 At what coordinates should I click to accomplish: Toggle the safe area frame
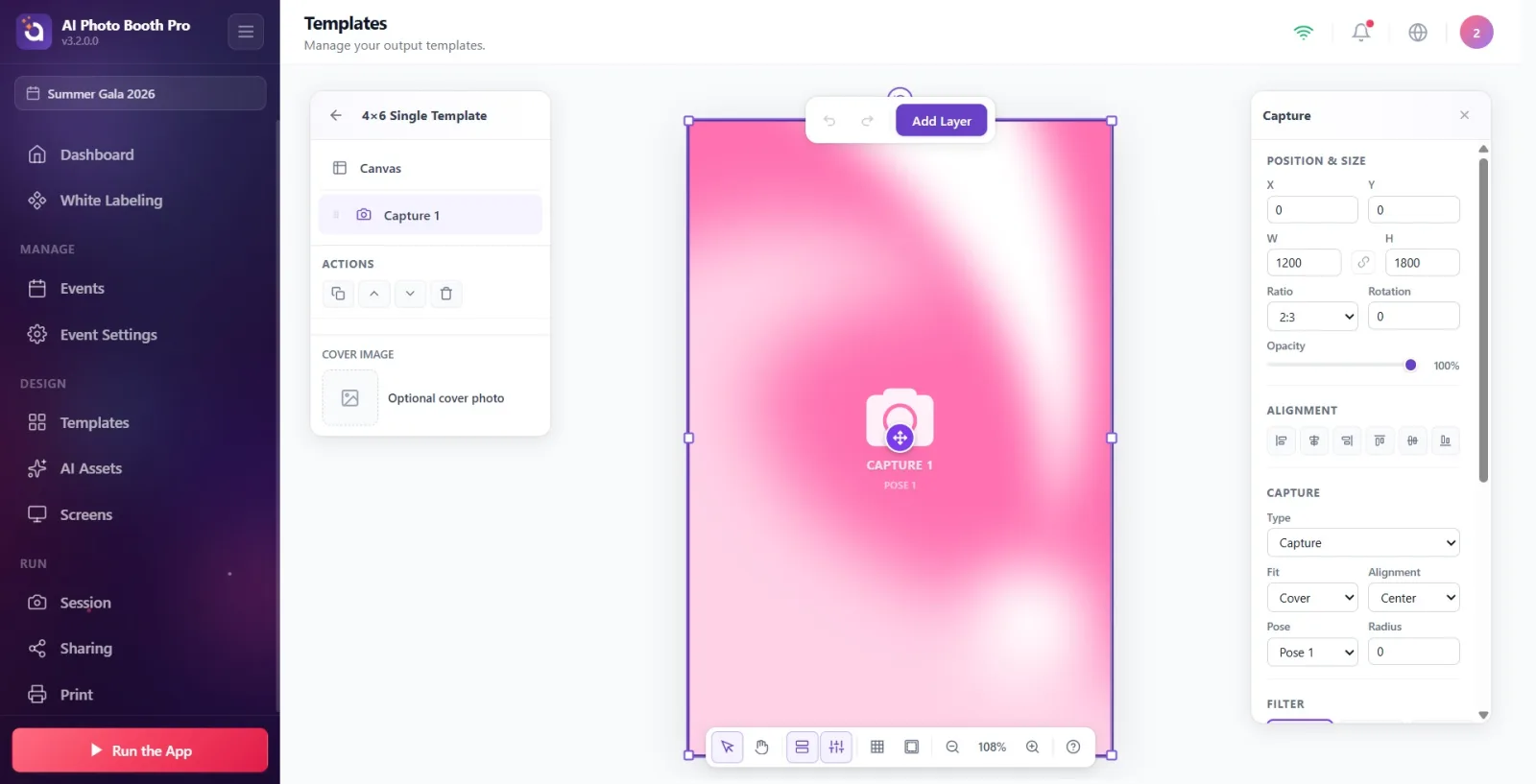[x=912, y=747]
